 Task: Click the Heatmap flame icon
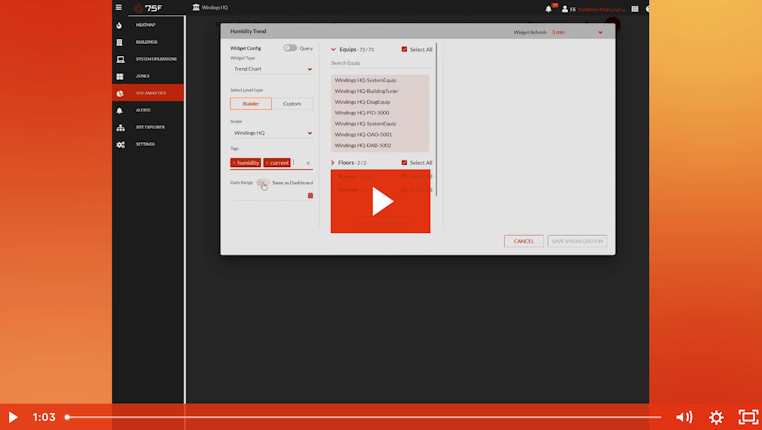pos(120,25)
